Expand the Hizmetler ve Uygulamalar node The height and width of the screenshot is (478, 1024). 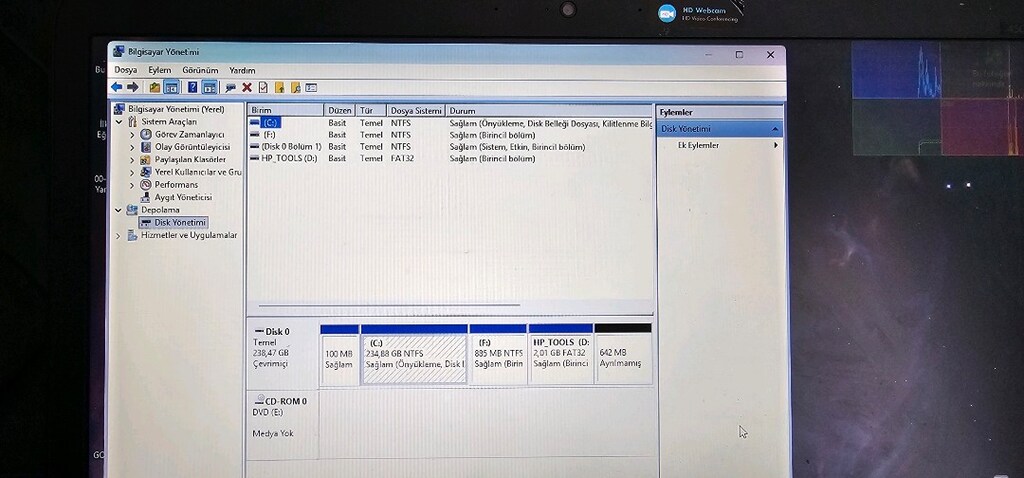[119, 236]
